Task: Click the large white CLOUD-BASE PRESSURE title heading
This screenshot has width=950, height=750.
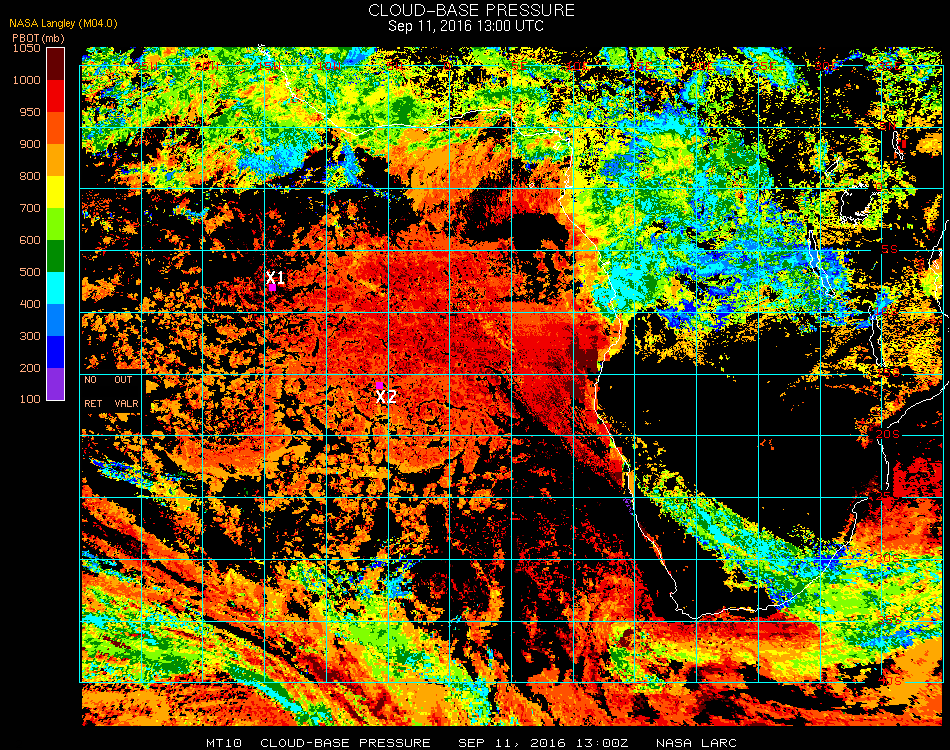Action: pyautogui.click(x=471, y=10)
